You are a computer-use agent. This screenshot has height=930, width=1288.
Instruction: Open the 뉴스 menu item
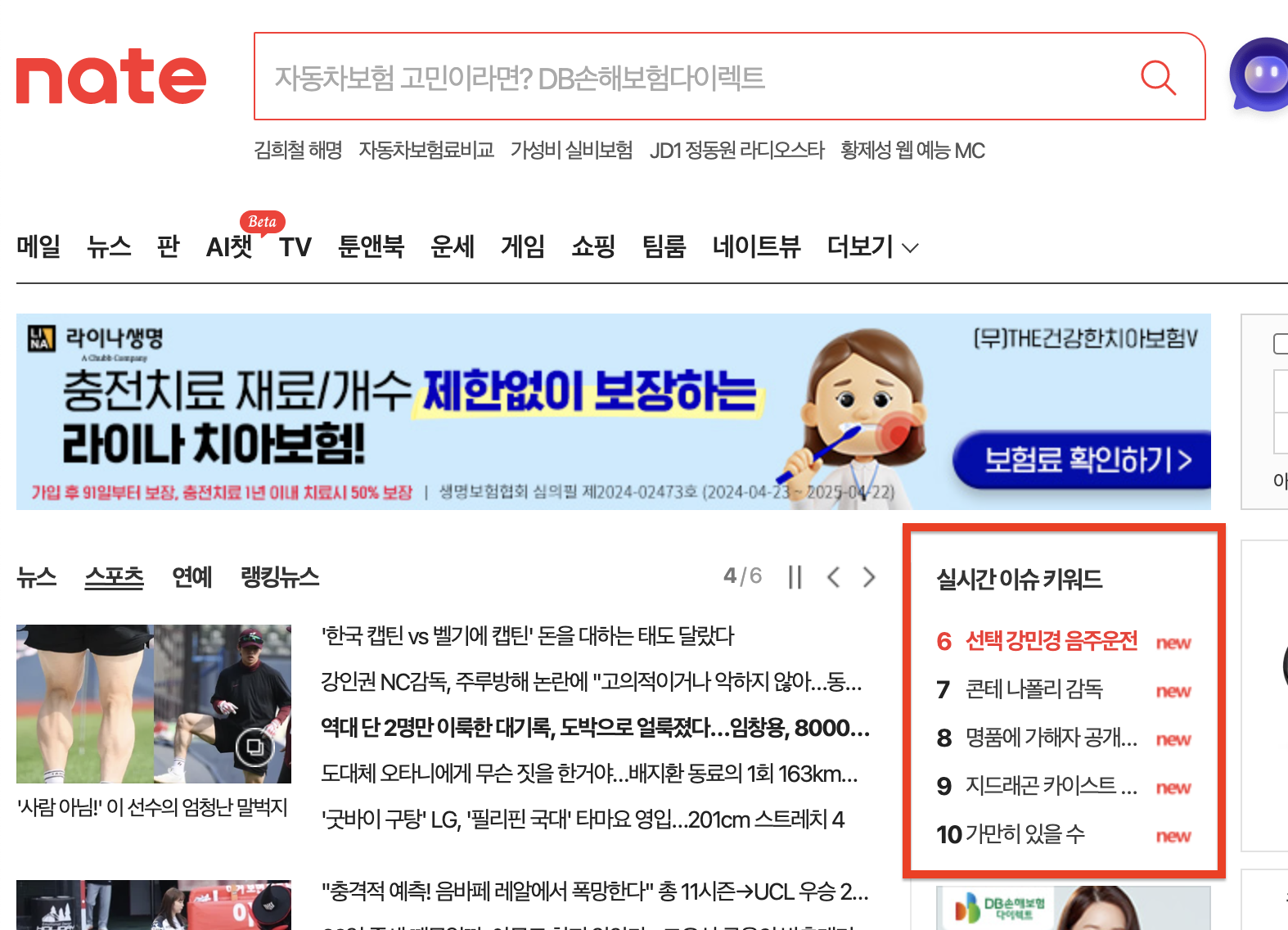click(109, 246)
